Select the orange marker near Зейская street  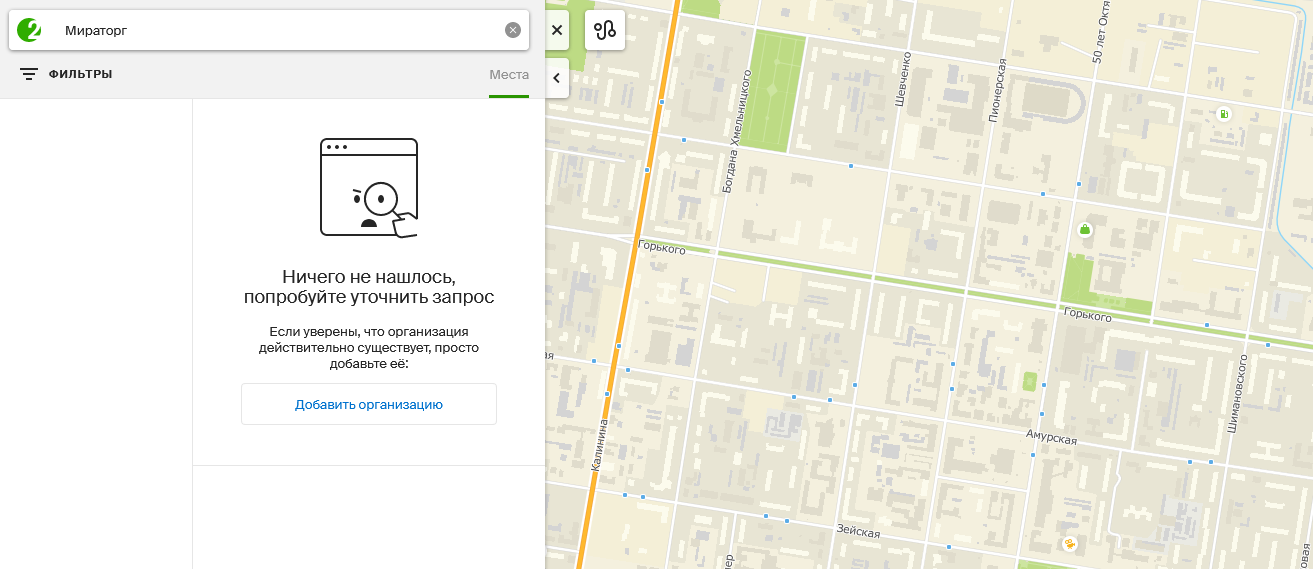(x=1070, y=544)
